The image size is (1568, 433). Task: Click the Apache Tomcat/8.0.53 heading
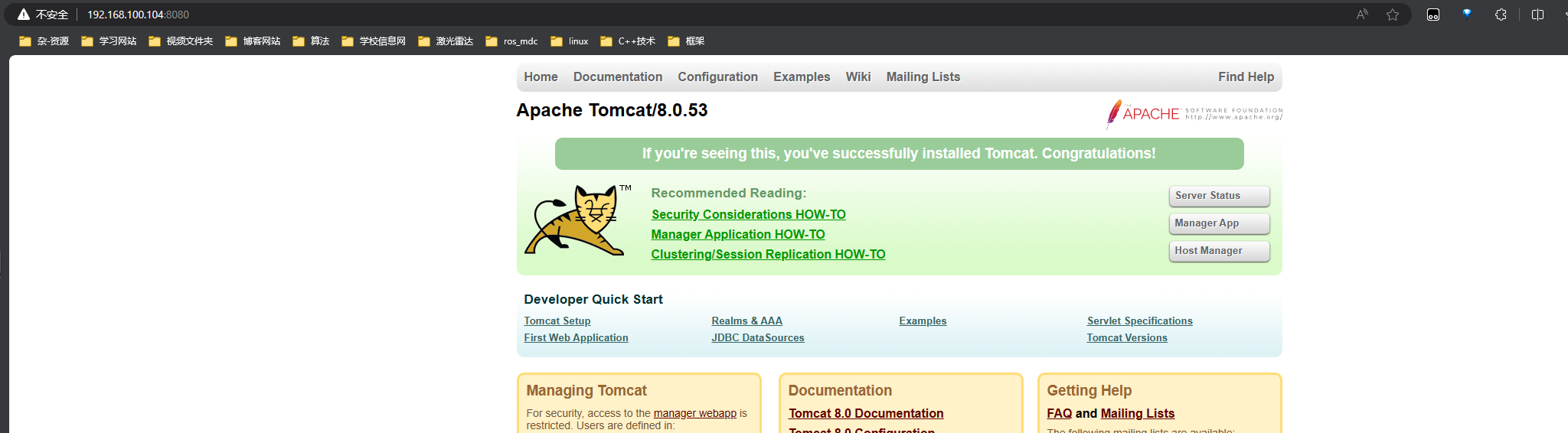pyautogui.click(x=612, y=110)
